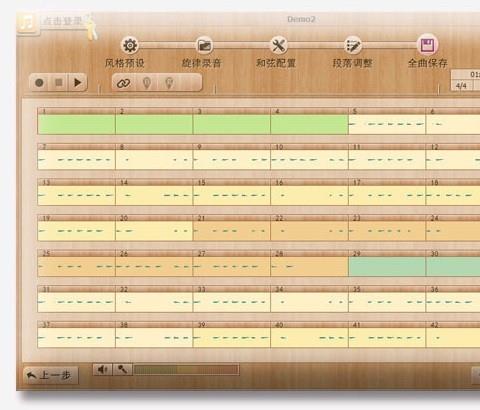The height and width of the screenshot is (410, 480).
Task: Click the music note app logo
Action: (27, 23)
